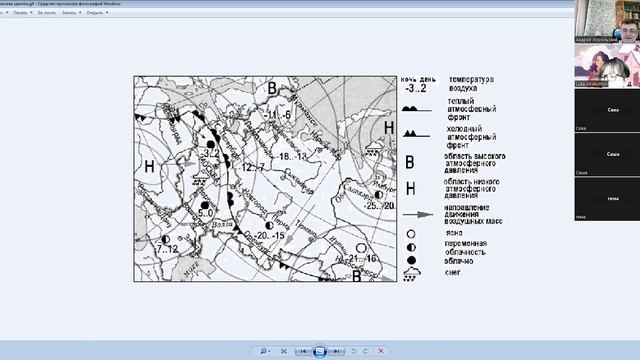Viewport: 640px width, 360px height.
Task: Select the Сева participant tile
Action: tap(607, 110)
